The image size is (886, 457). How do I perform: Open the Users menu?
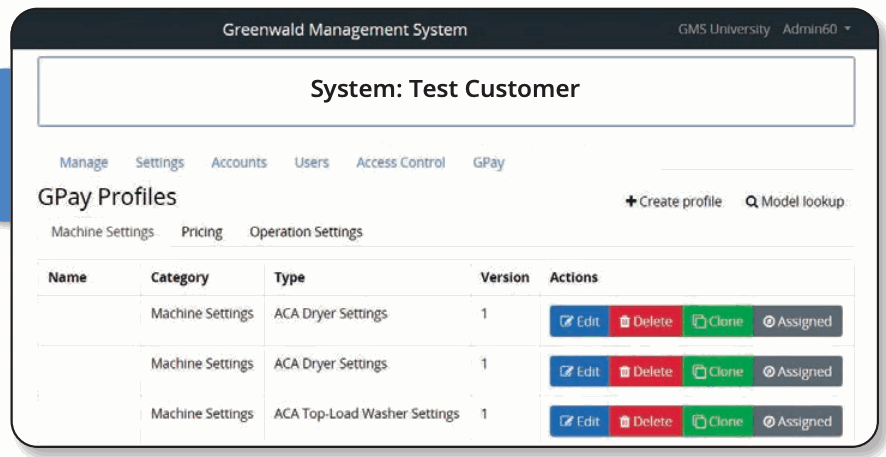(311, 163)
